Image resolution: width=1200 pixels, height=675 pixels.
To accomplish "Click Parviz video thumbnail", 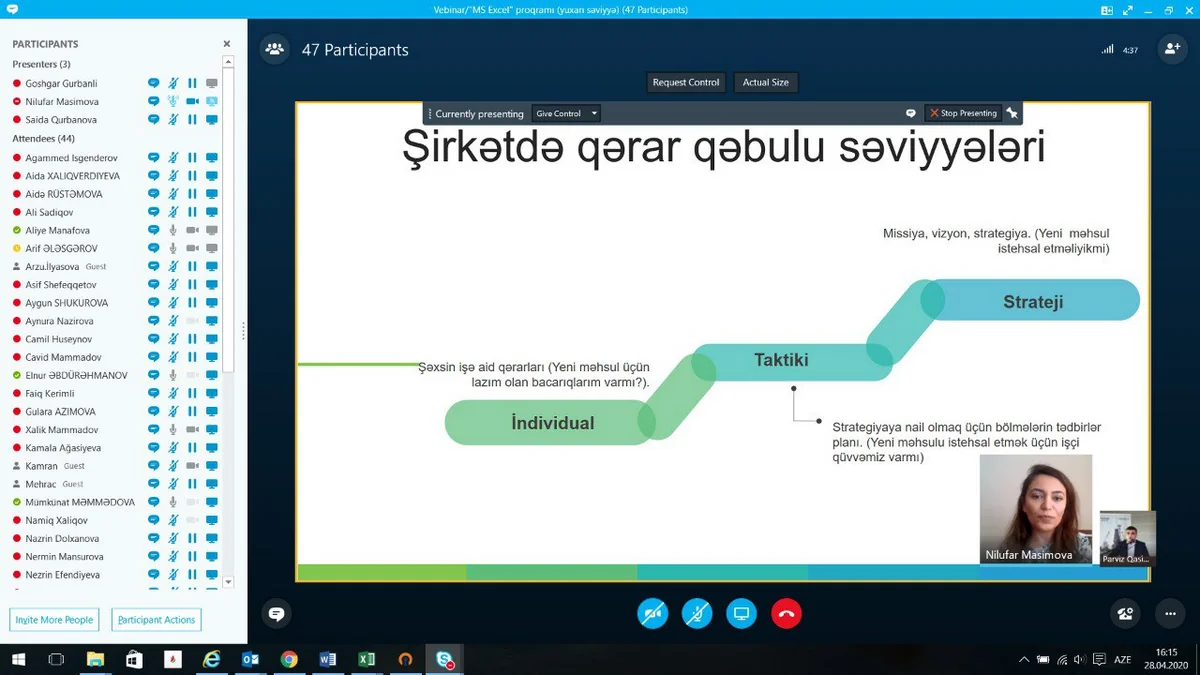I will (x=1128, y=538).
